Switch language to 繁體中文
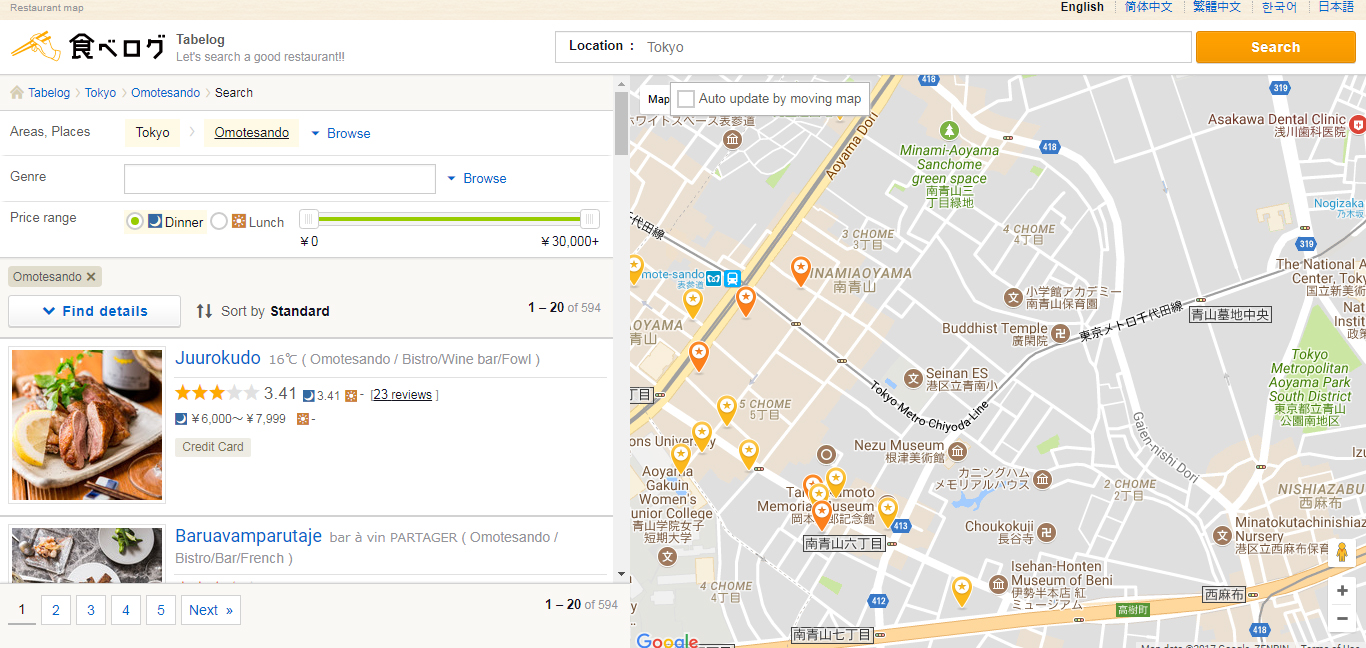 1217,7
